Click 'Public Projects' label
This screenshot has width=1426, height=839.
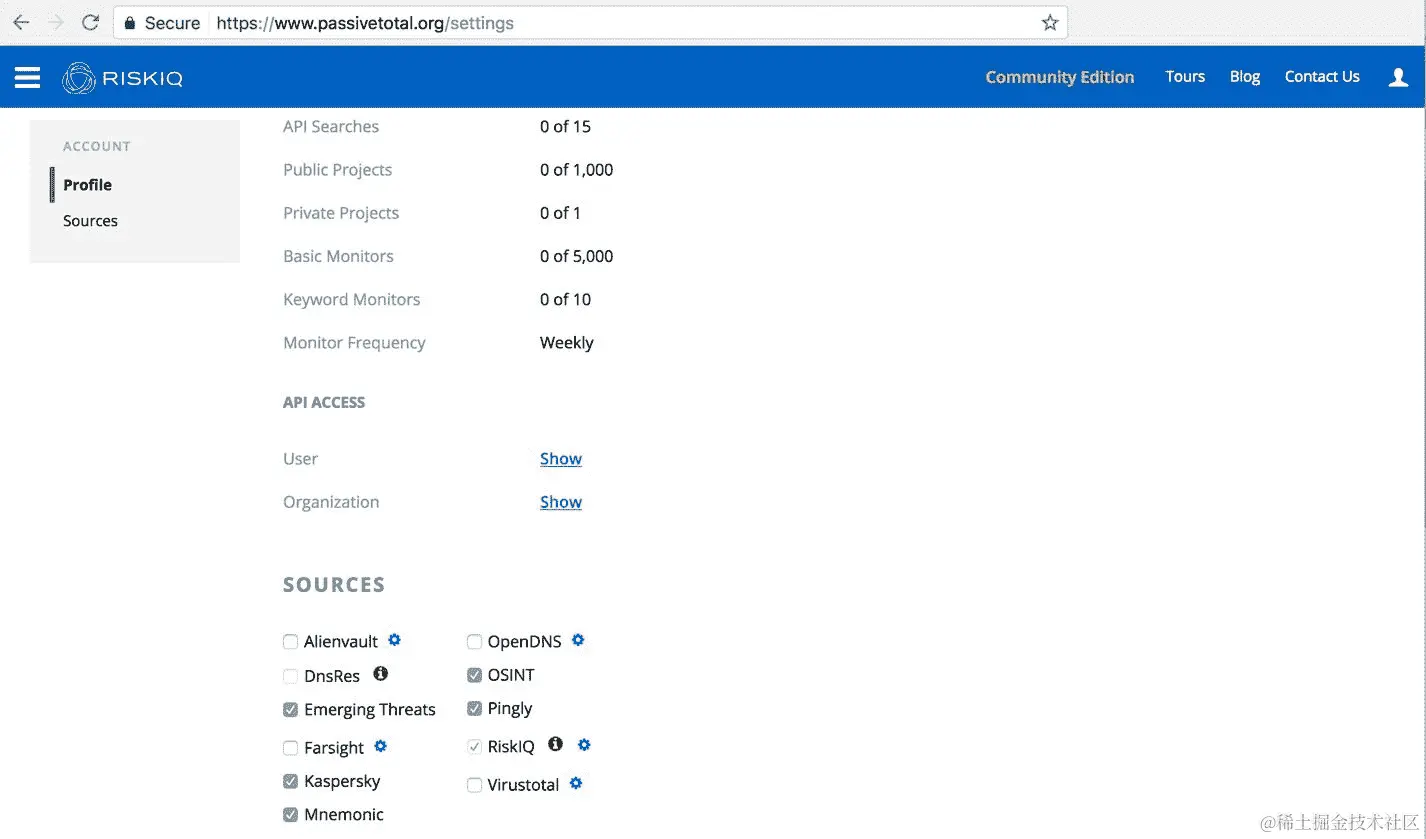coord(338,170)
